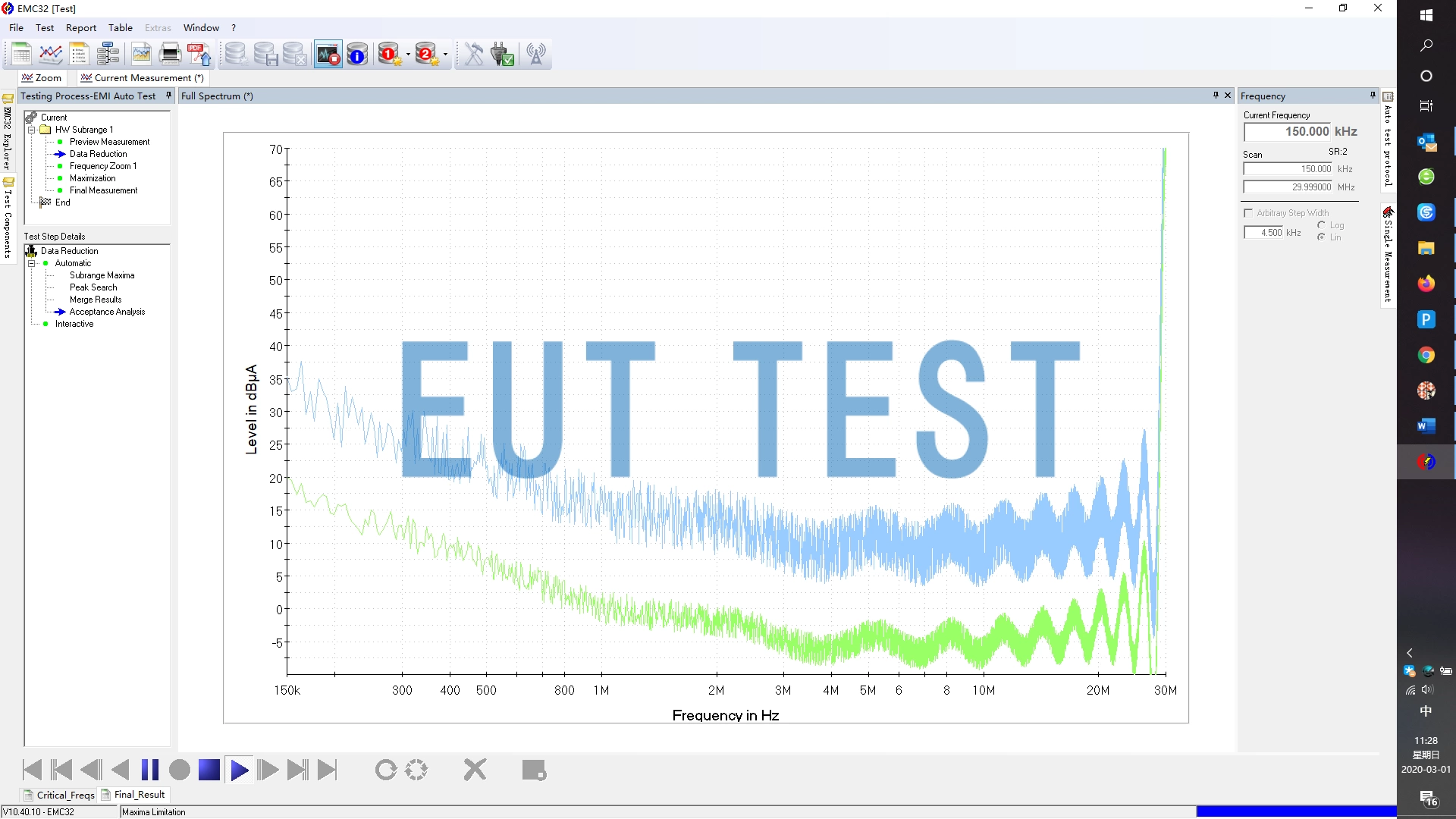Open dropdown arrow beside database 1 icon

point(408,54)
